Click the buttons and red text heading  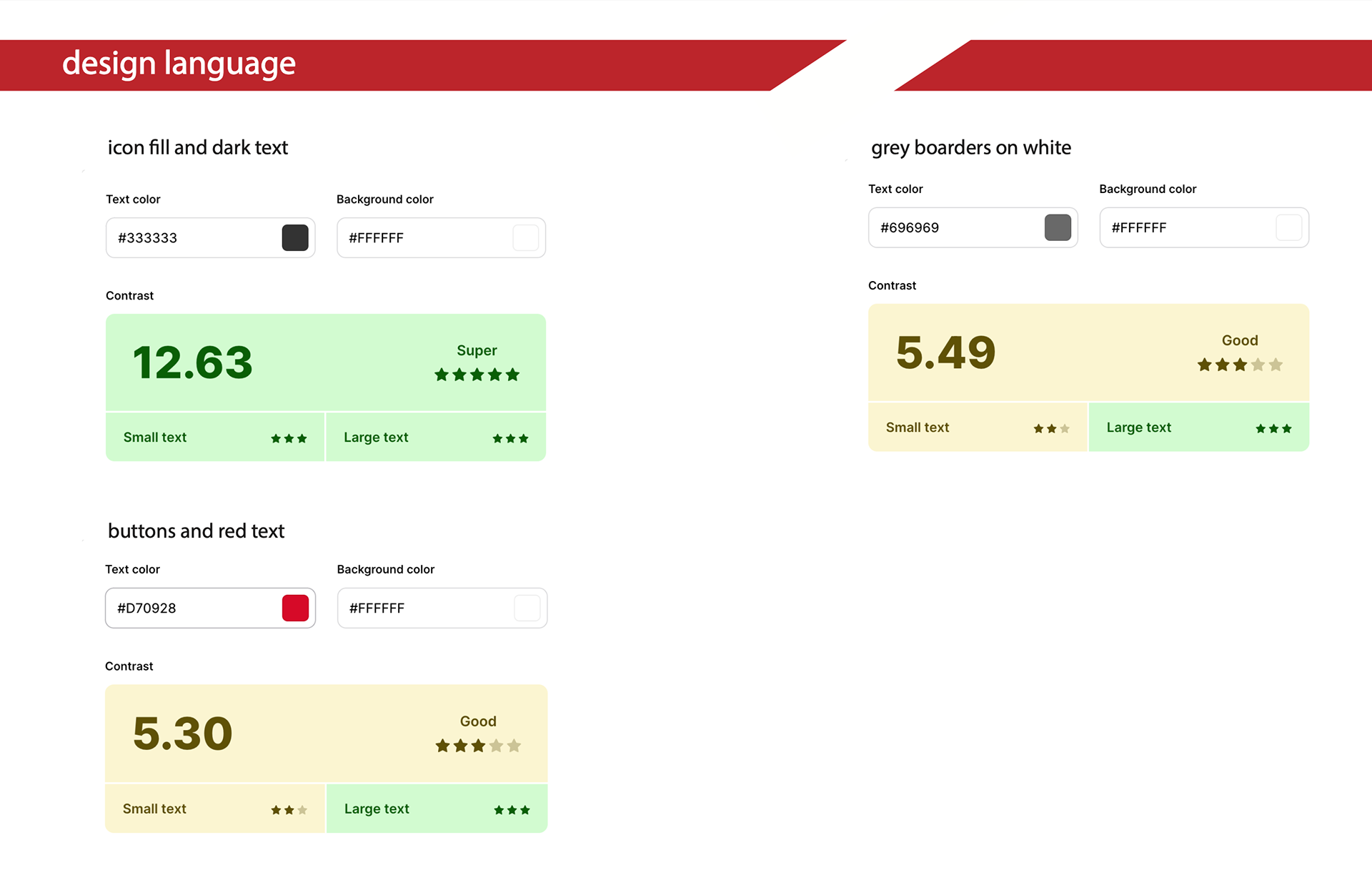[196, 531]
